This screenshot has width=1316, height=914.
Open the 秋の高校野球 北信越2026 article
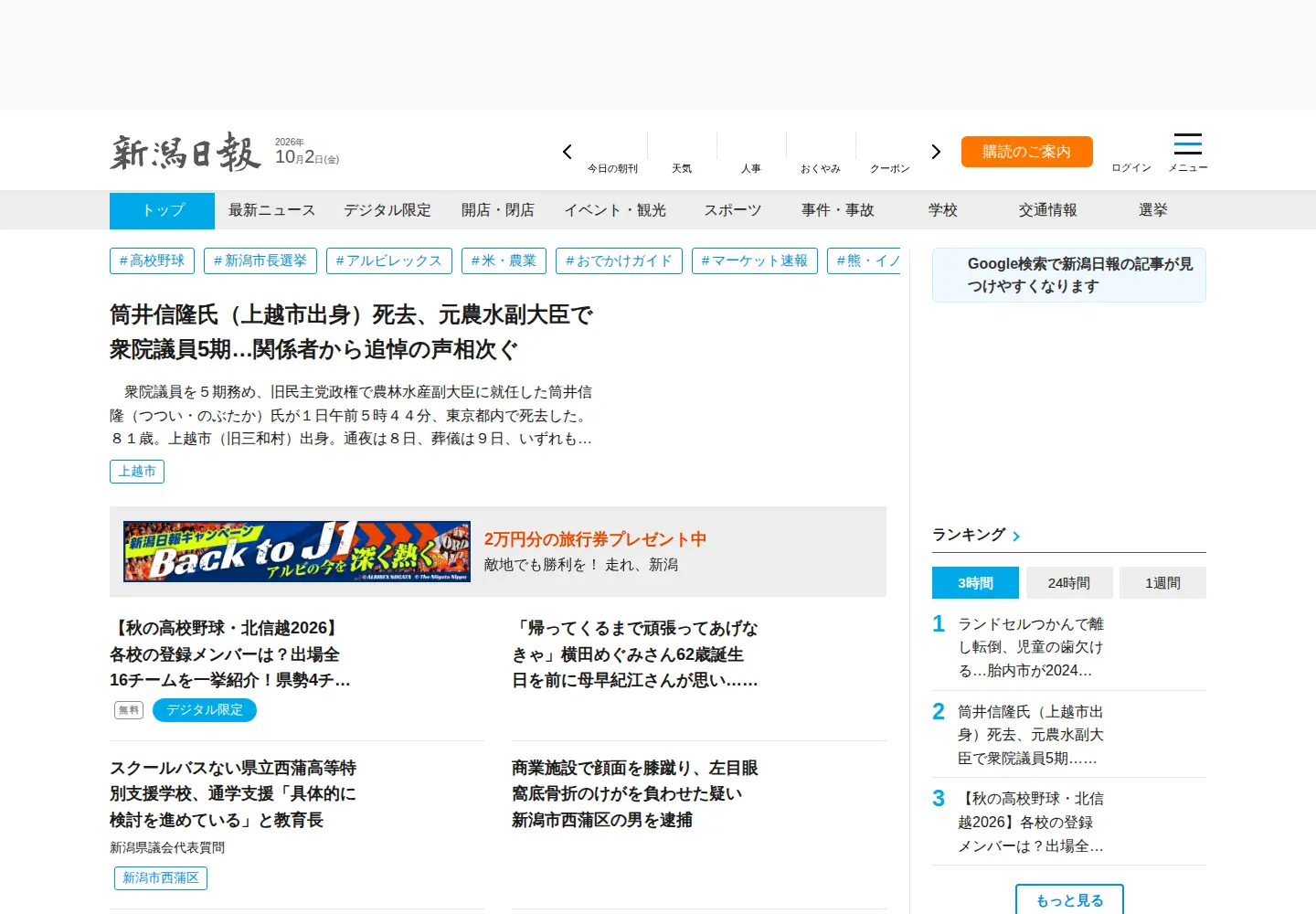(x=230, y=654)
